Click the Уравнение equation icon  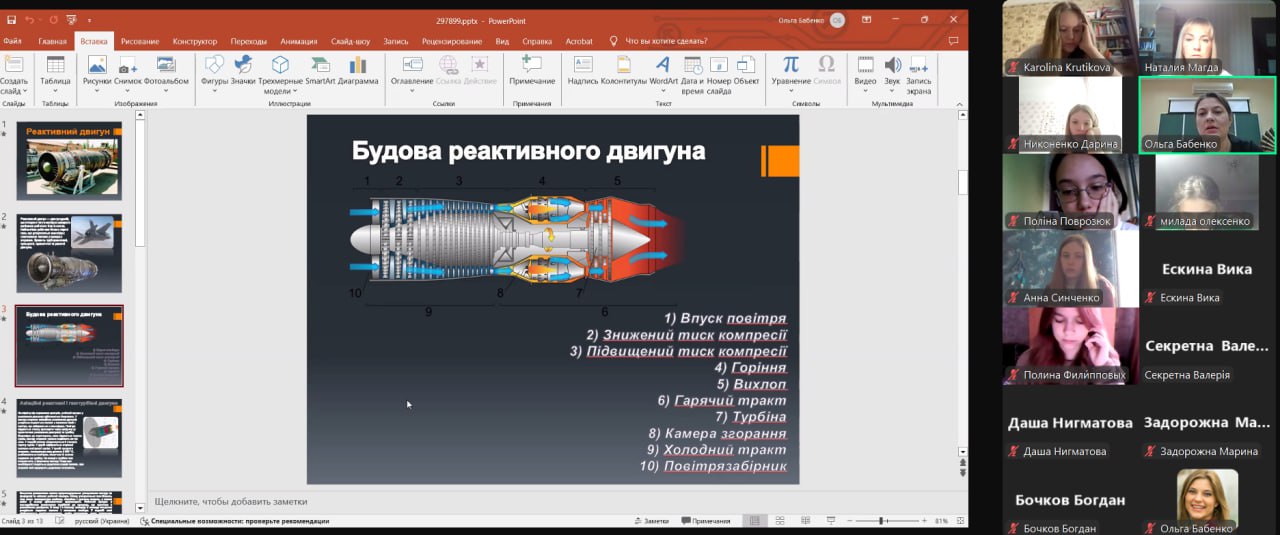click(791, 70)
